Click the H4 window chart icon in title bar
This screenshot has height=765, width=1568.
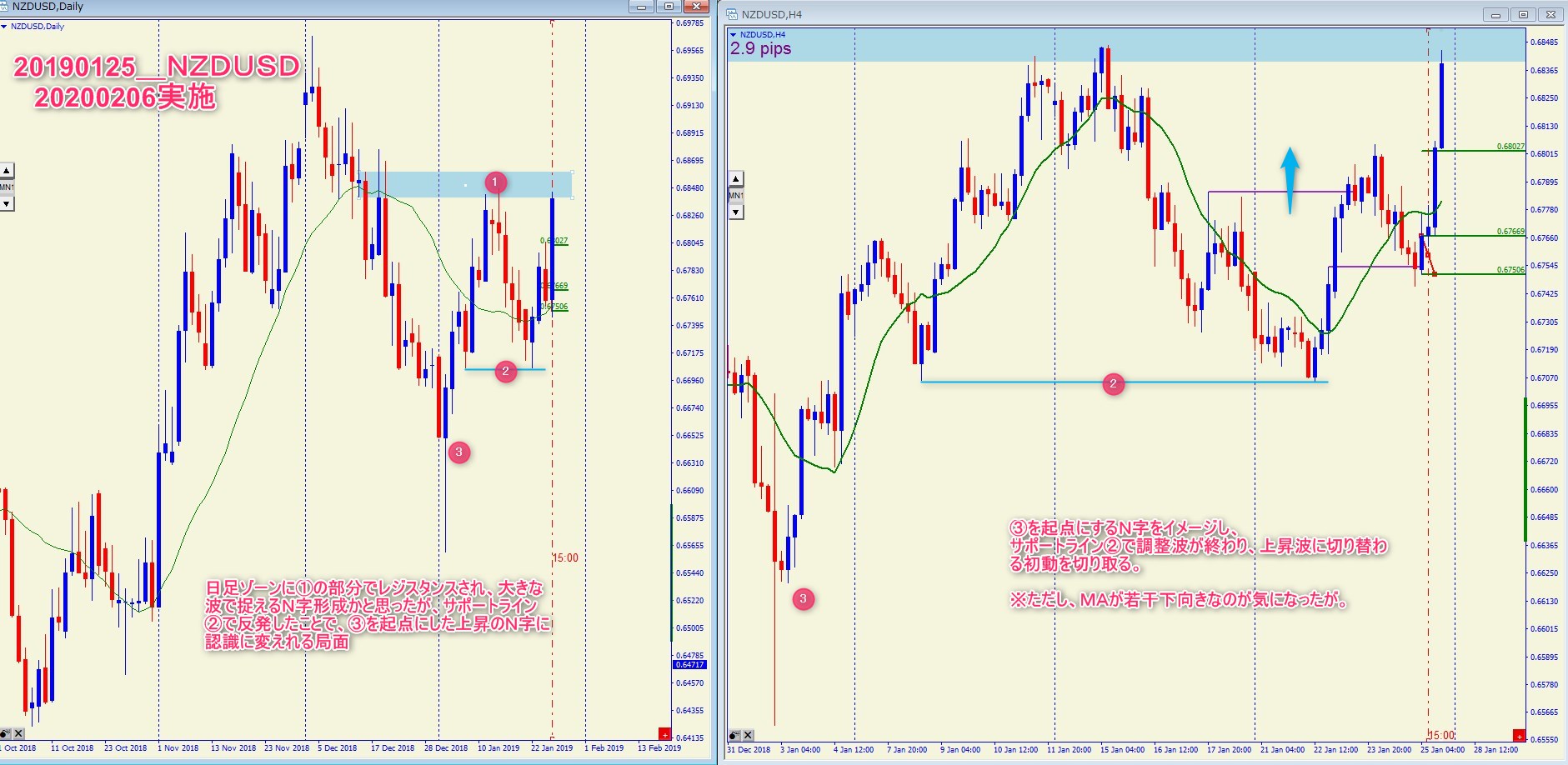pos(732,14)
